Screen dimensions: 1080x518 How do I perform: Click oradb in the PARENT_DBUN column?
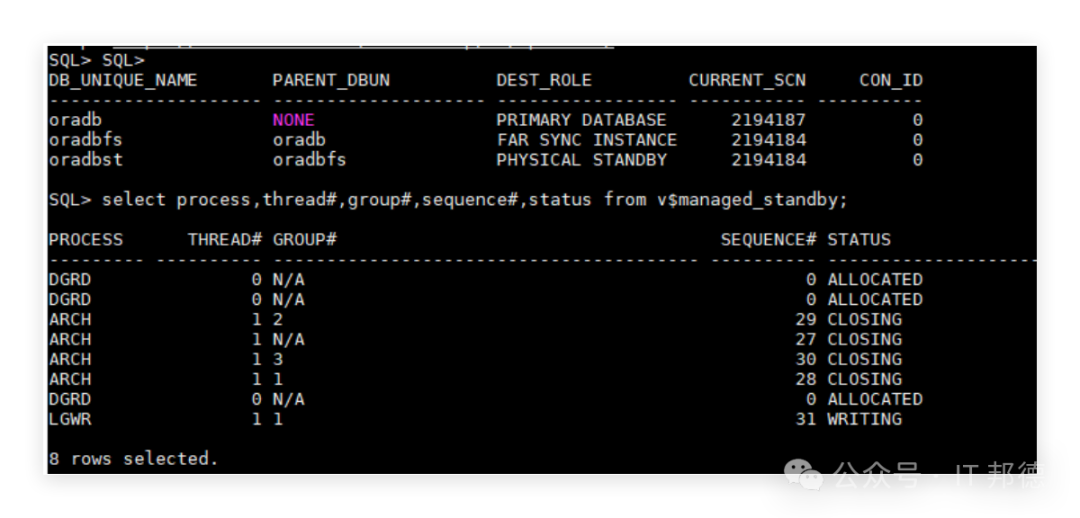[299, 140]
